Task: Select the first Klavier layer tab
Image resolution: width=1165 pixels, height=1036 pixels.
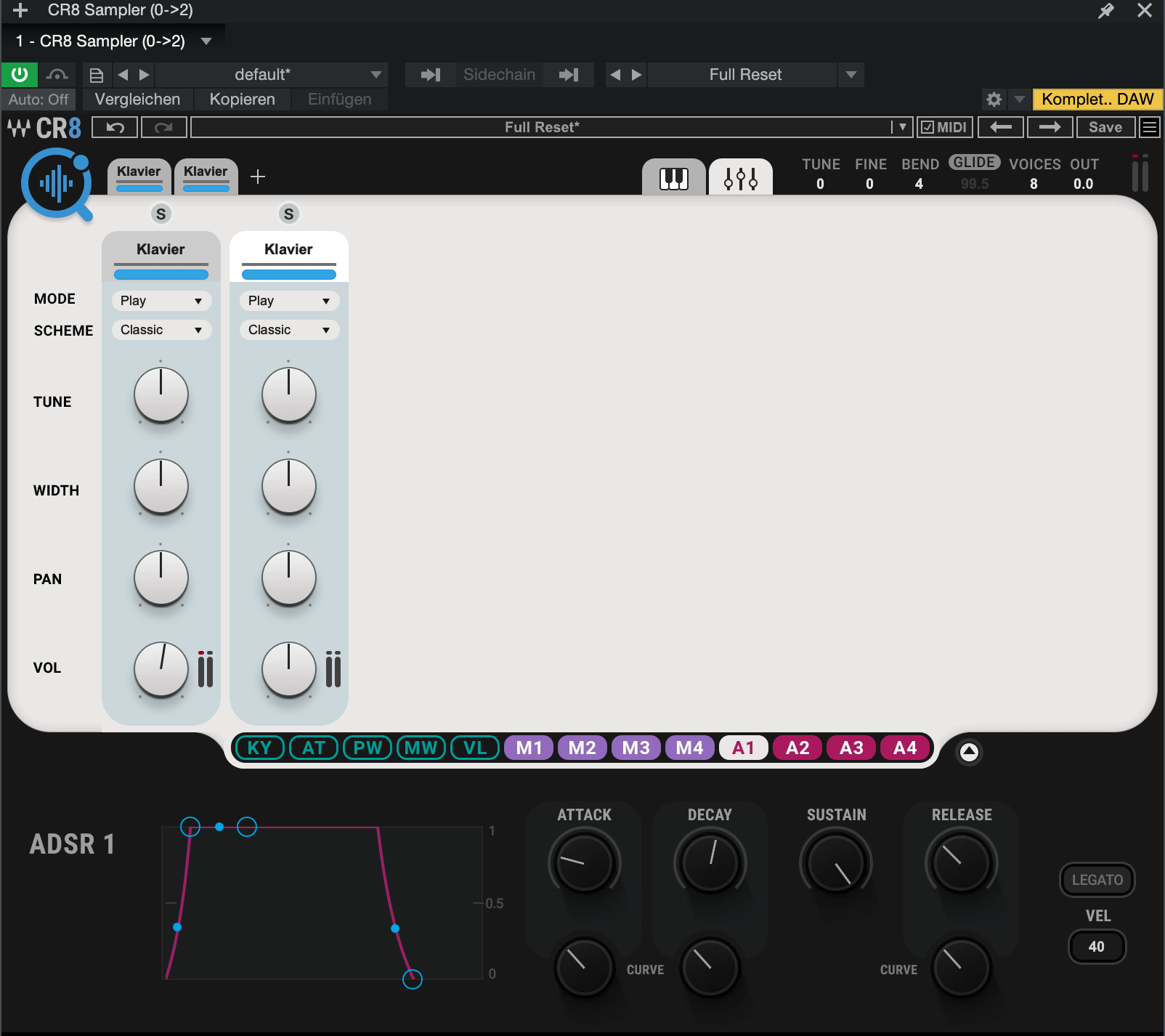Action: coord(139,177)
